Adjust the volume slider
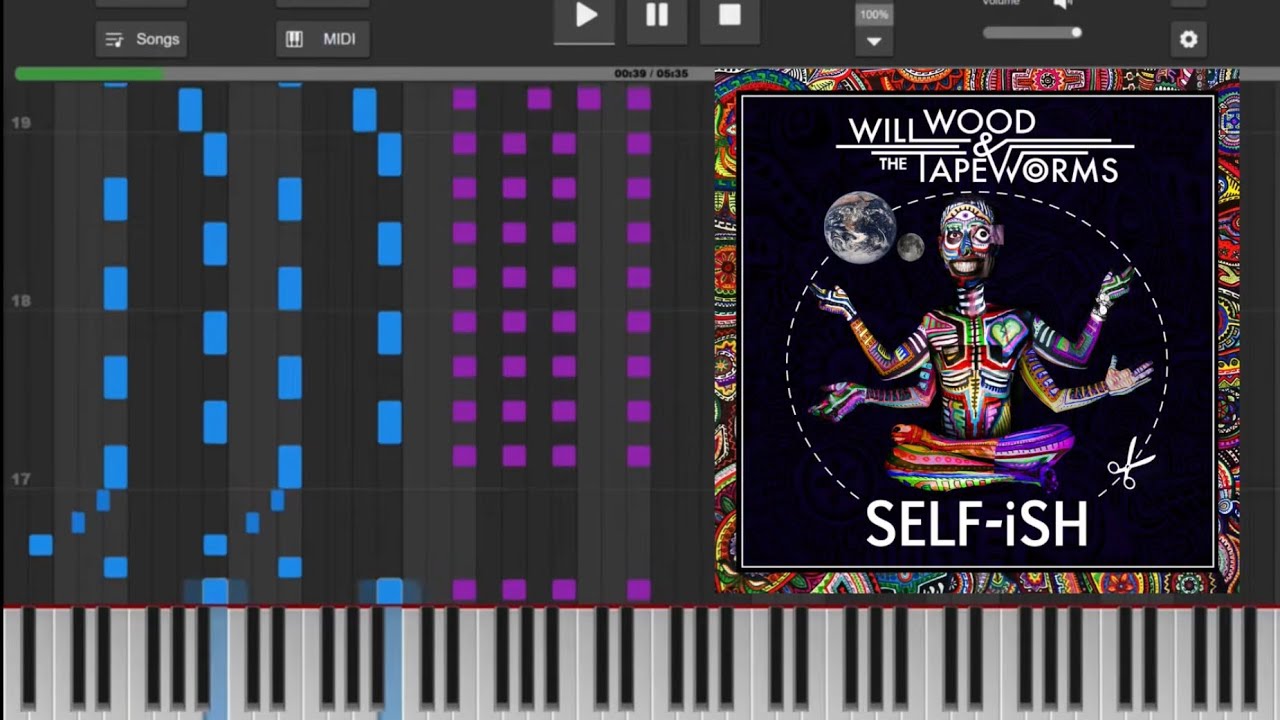This screenshot has height=720, width=1280. (1032, 33)
